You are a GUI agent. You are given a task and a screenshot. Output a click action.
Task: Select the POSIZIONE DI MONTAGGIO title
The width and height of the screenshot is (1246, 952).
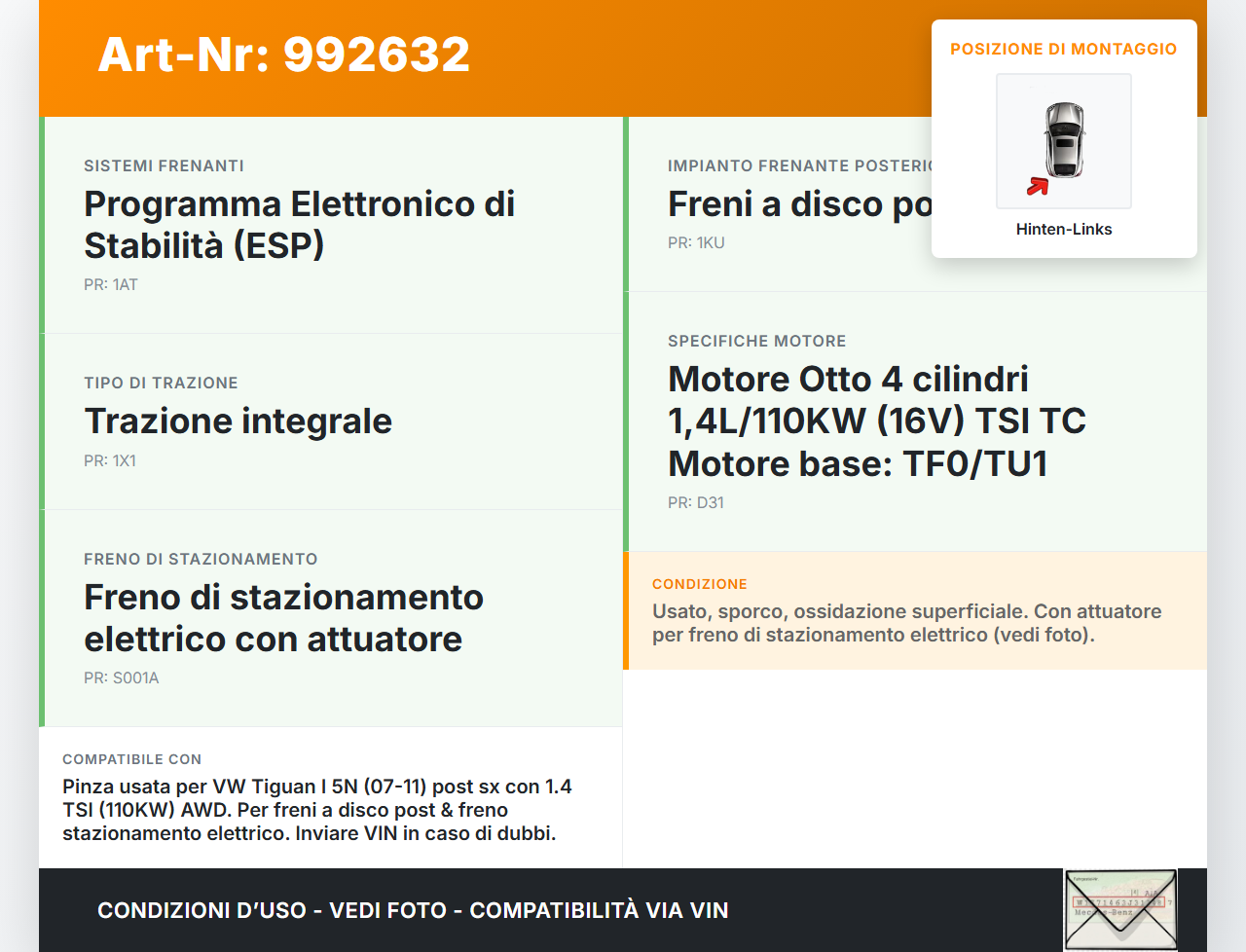pos(1063,49)
